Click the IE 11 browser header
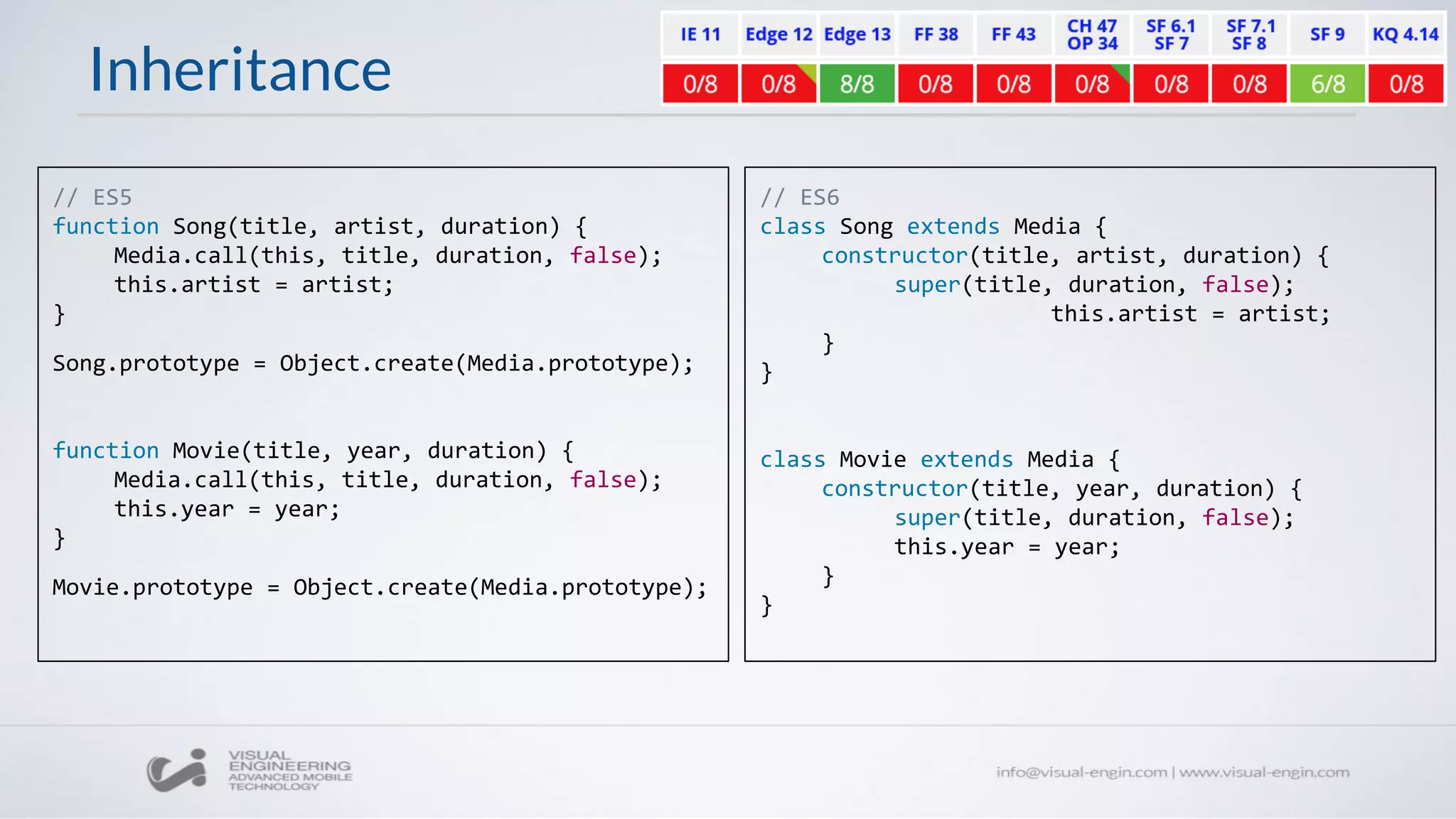Viewport: 1456px width, 819px height. click(x=700, y=35)
